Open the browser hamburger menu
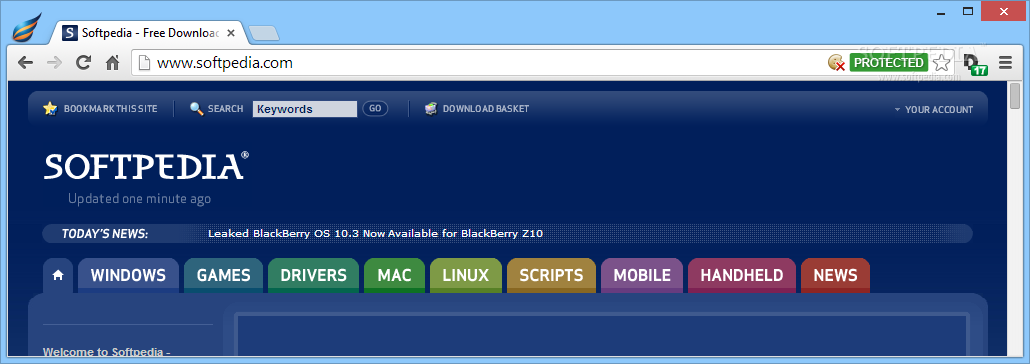 click(1005, 63)
